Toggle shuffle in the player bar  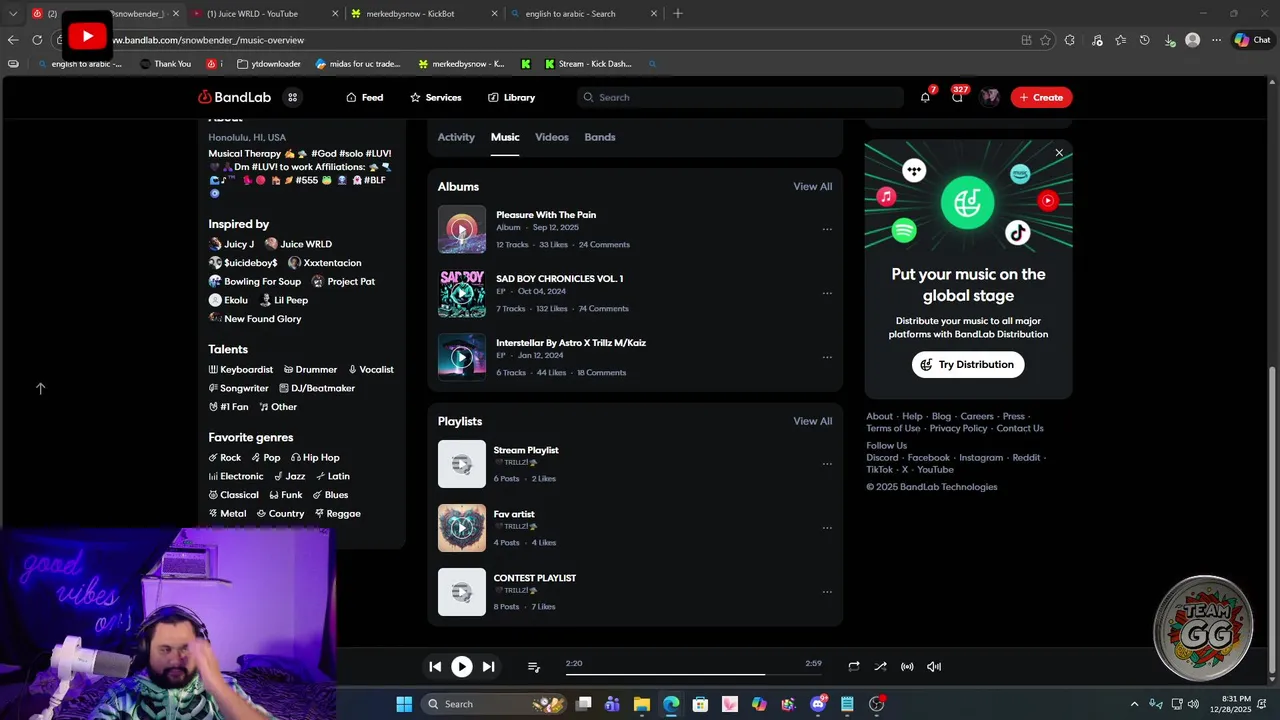click(880, 666)
